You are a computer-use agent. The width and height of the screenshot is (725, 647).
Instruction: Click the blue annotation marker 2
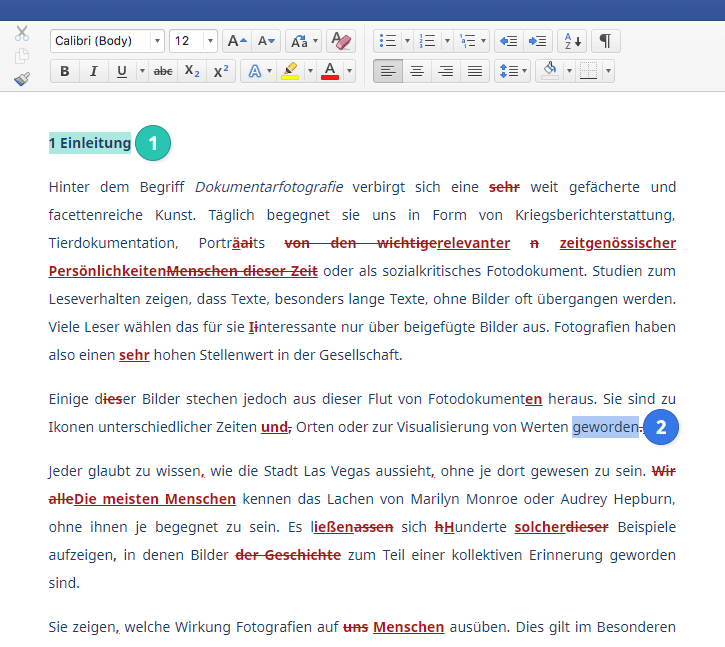pos(661,428)
